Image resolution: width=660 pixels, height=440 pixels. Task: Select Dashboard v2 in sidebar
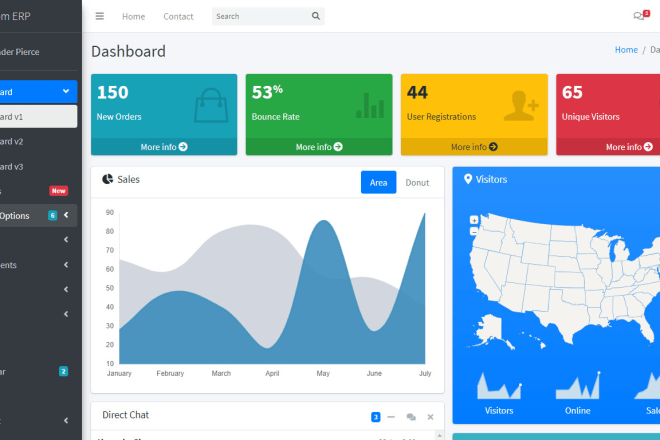pos(38,141)
